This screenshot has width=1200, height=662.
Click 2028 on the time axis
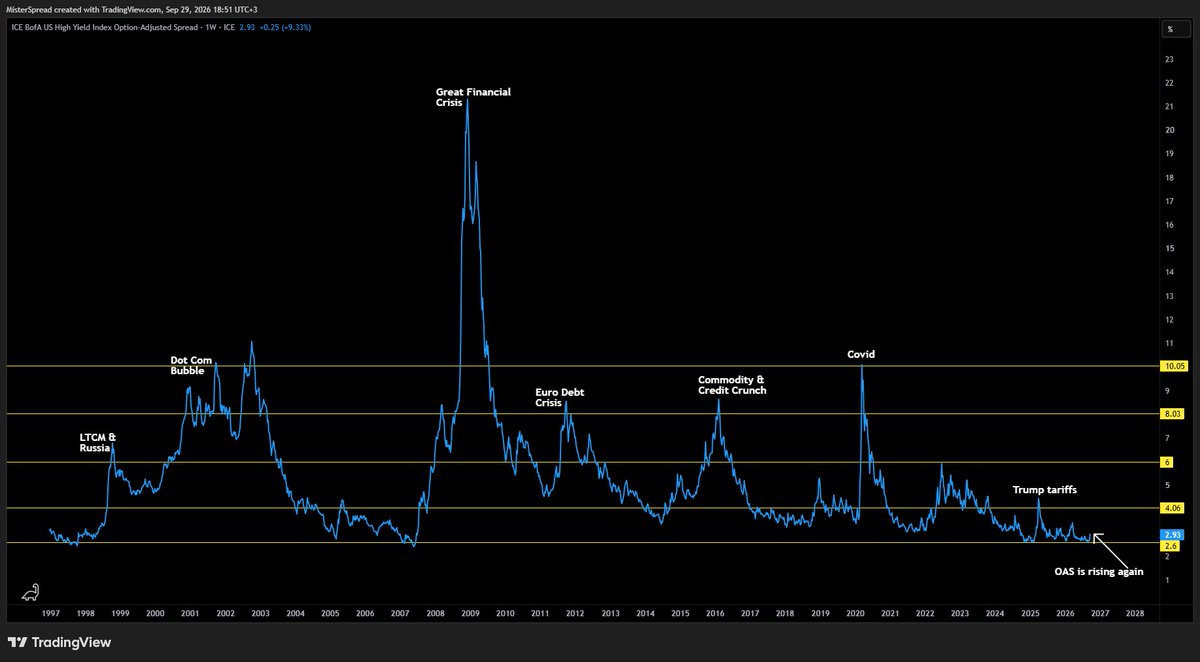click(x=1135, y=612)
